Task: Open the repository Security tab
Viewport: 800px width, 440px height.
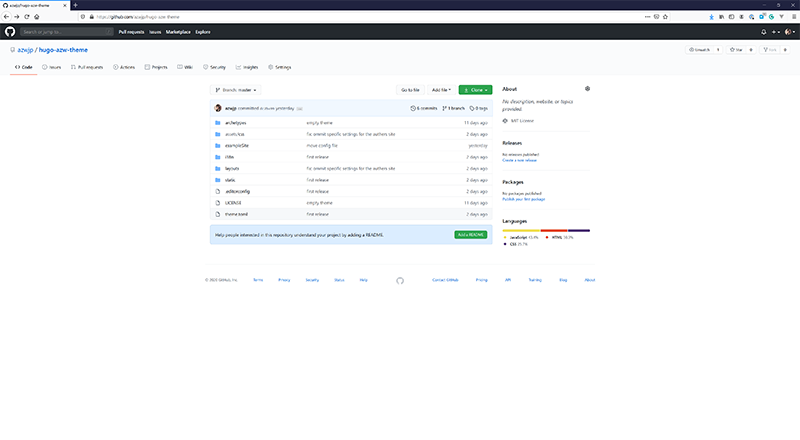Action: (214, 67)
